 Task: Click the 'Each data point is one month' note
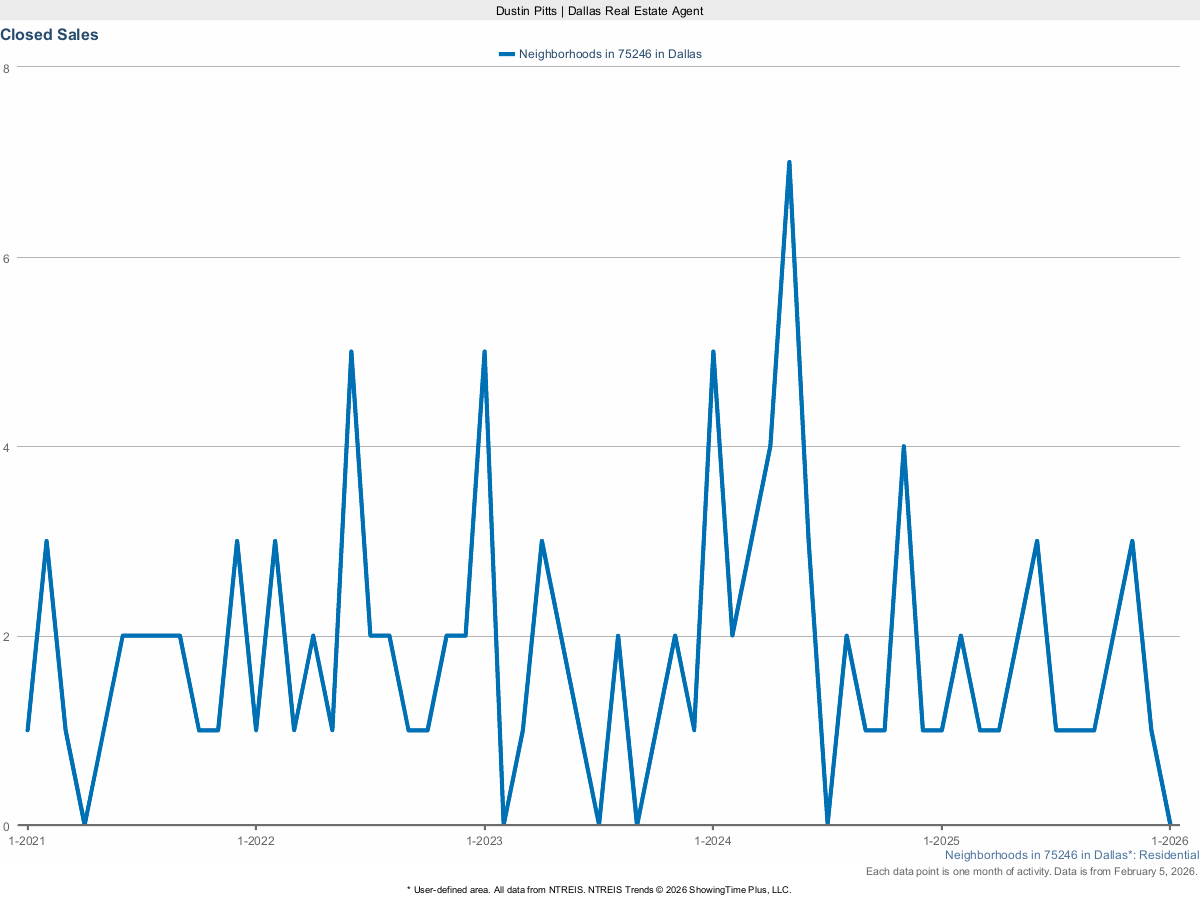[x=1031, y=872]
